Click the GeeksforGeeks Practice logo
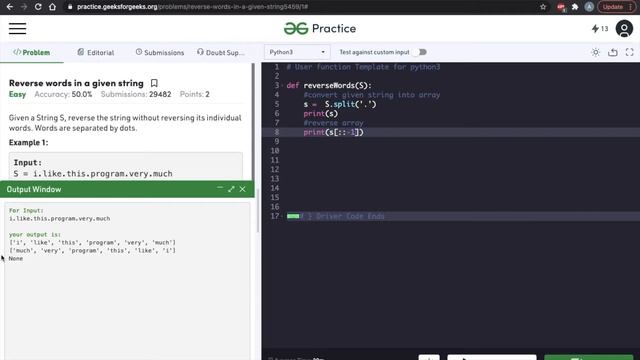Screen dimensions: 640x360 click(320, 29)
